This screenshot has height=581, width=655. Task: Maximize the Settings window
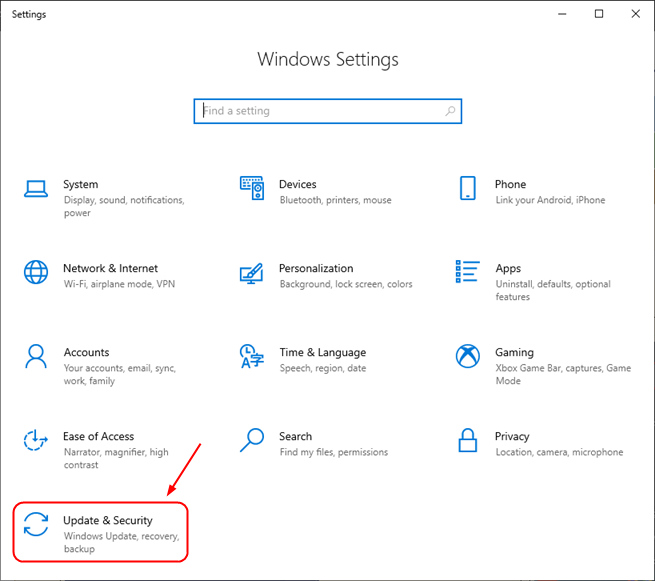(x=599, y=14)
